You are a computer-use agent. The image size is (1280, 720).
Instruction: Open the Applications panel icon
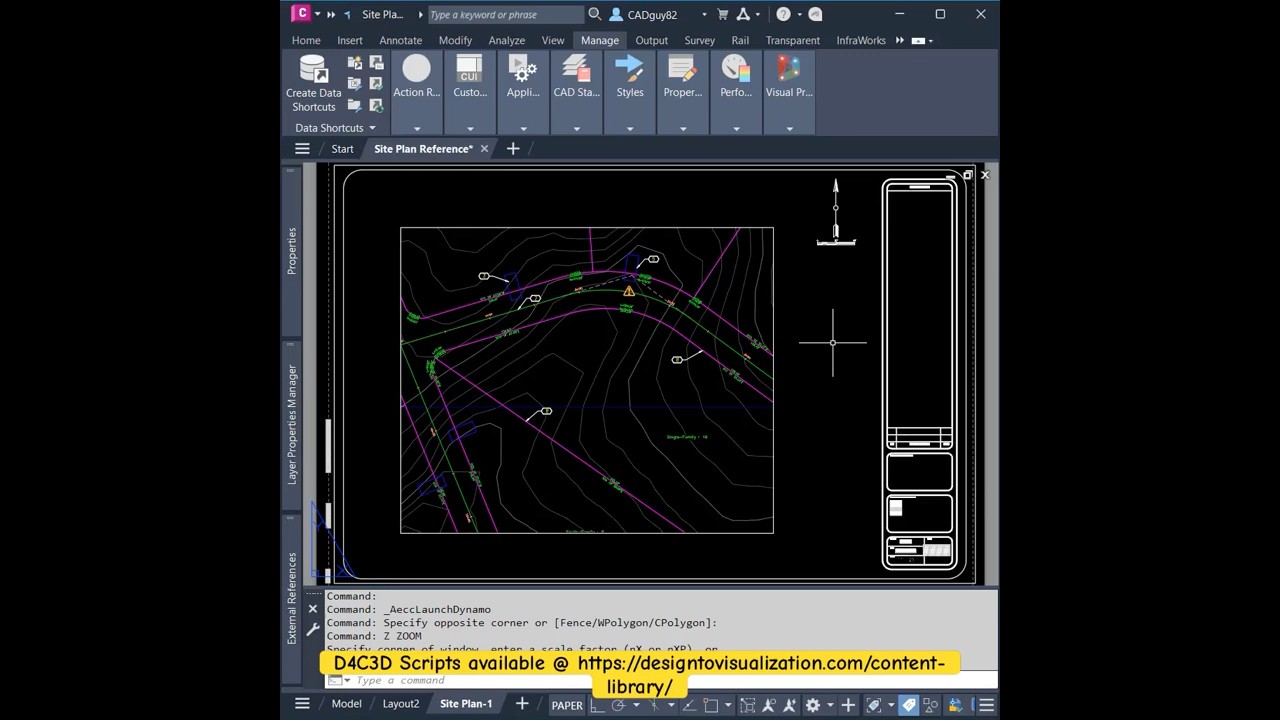coord(523,69)
